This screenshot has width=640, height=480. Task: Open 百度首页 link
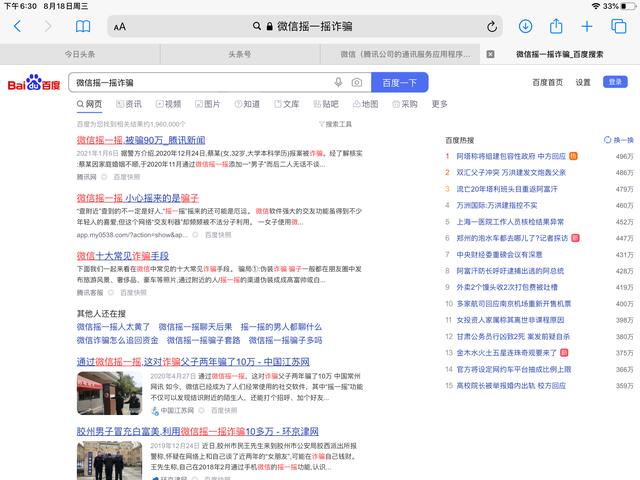[547, 82]
